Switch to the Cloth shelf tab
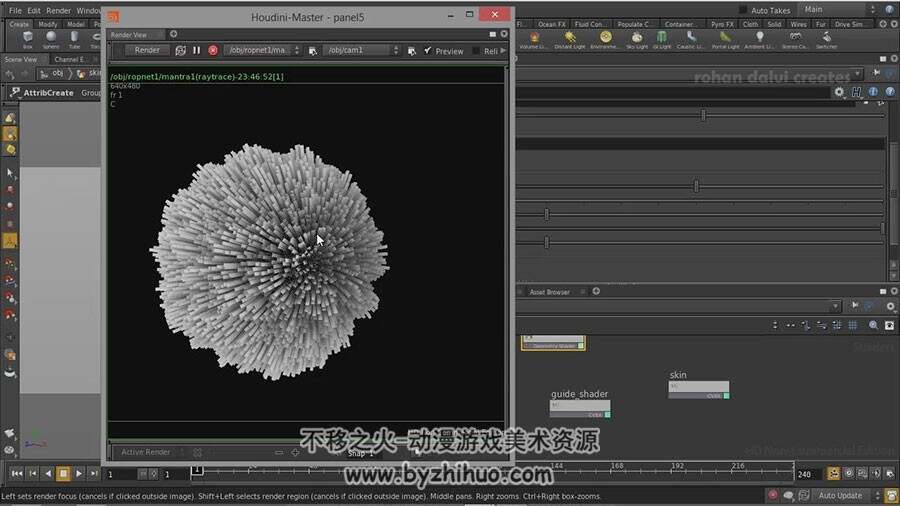The width and height of the screenshot is (900, 506). click(750, 24)
